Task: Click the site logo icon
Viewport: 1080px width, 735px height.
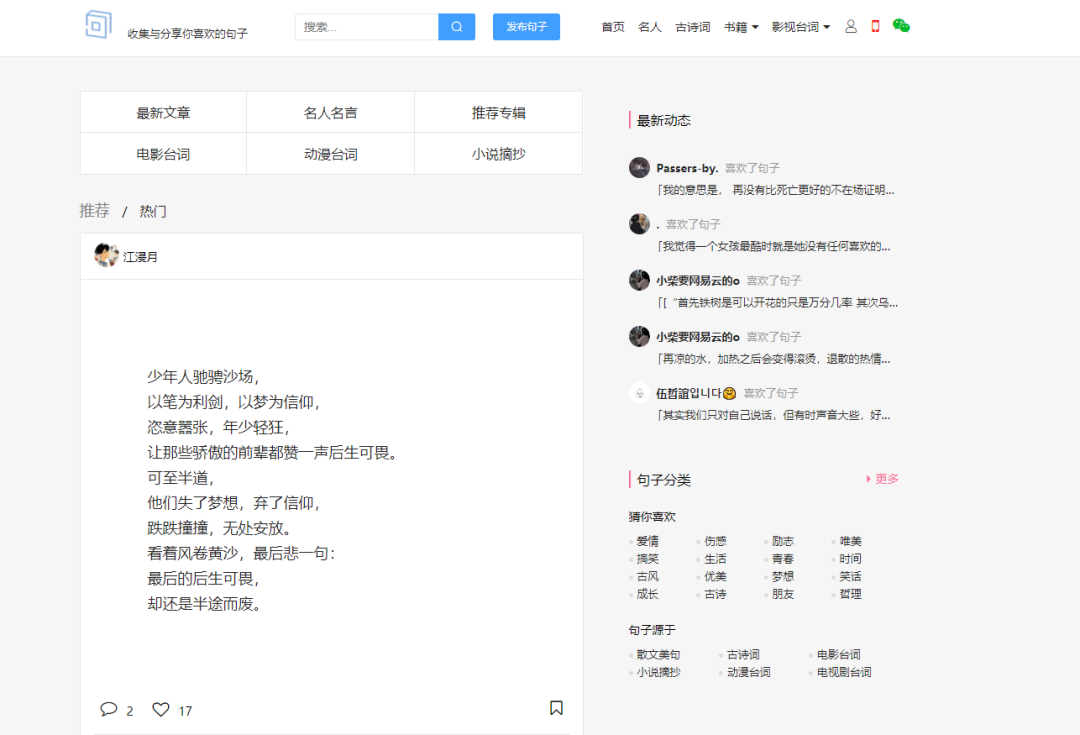Action: coord(98,25)
